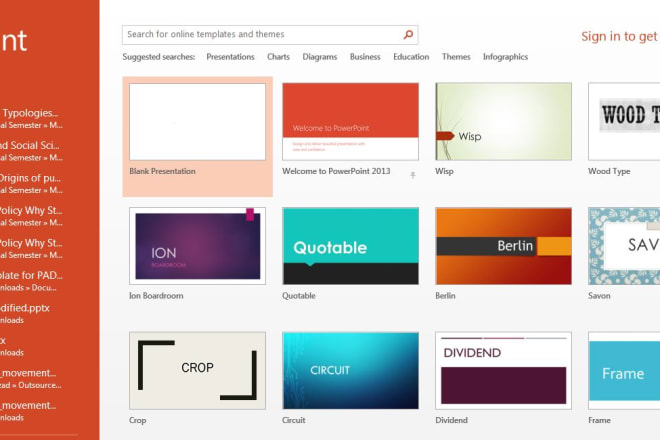Choose the Business suggested search
The image size is (660, 440).
click(x=365, y=57)
